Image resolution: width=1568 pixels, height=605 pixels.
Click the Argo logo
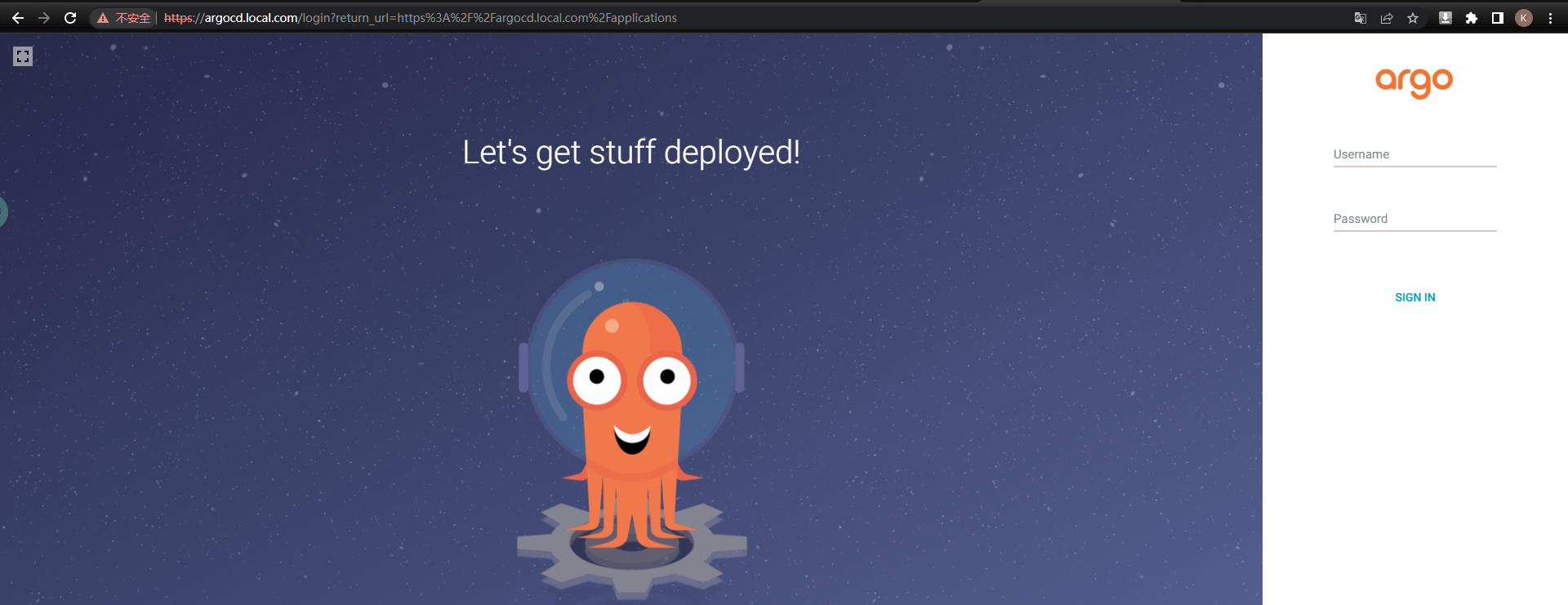[x=1414, y=82]
